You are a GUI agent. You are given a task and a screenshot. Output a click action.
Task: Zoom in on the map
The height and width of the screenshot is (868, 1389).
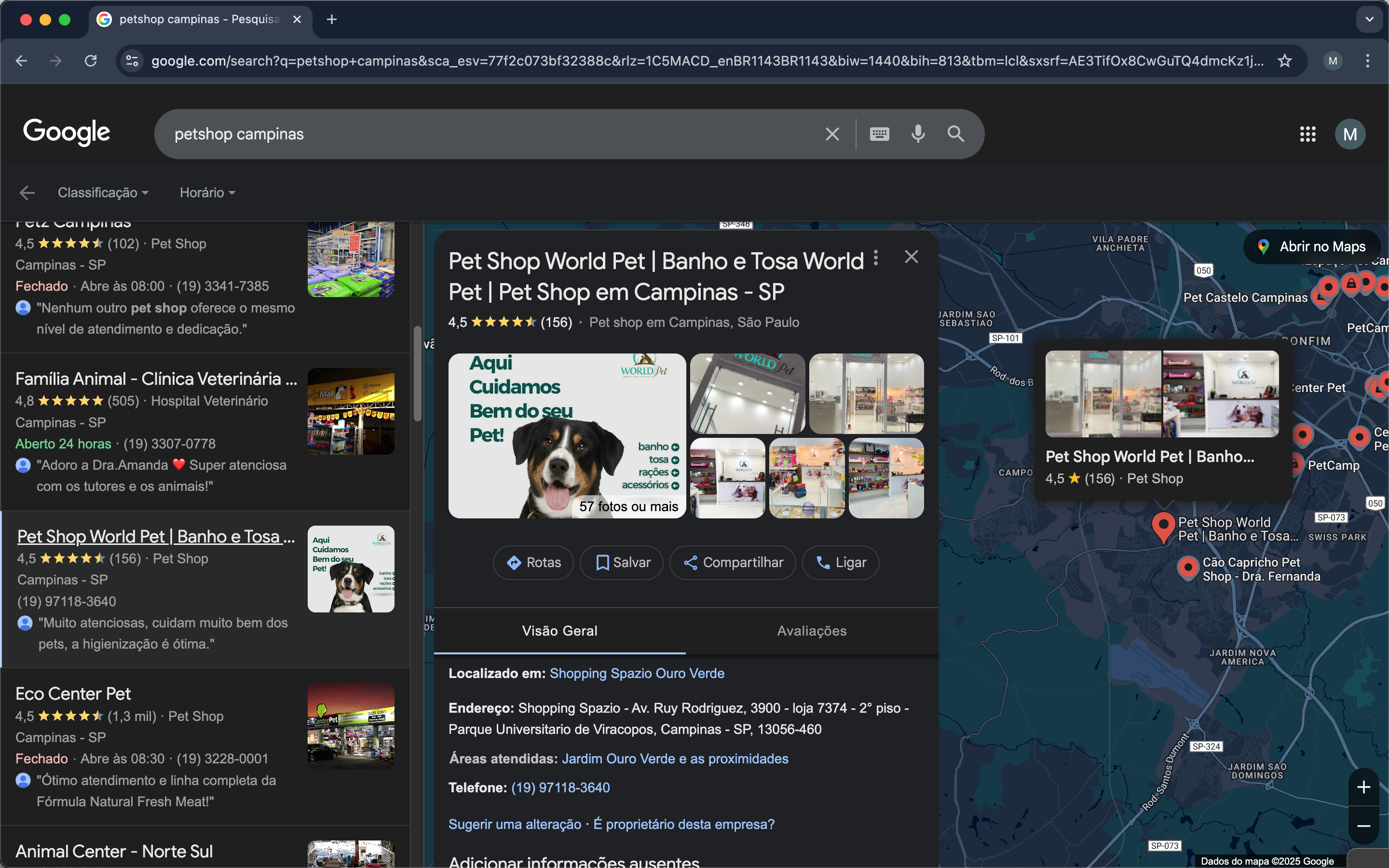1363,787
